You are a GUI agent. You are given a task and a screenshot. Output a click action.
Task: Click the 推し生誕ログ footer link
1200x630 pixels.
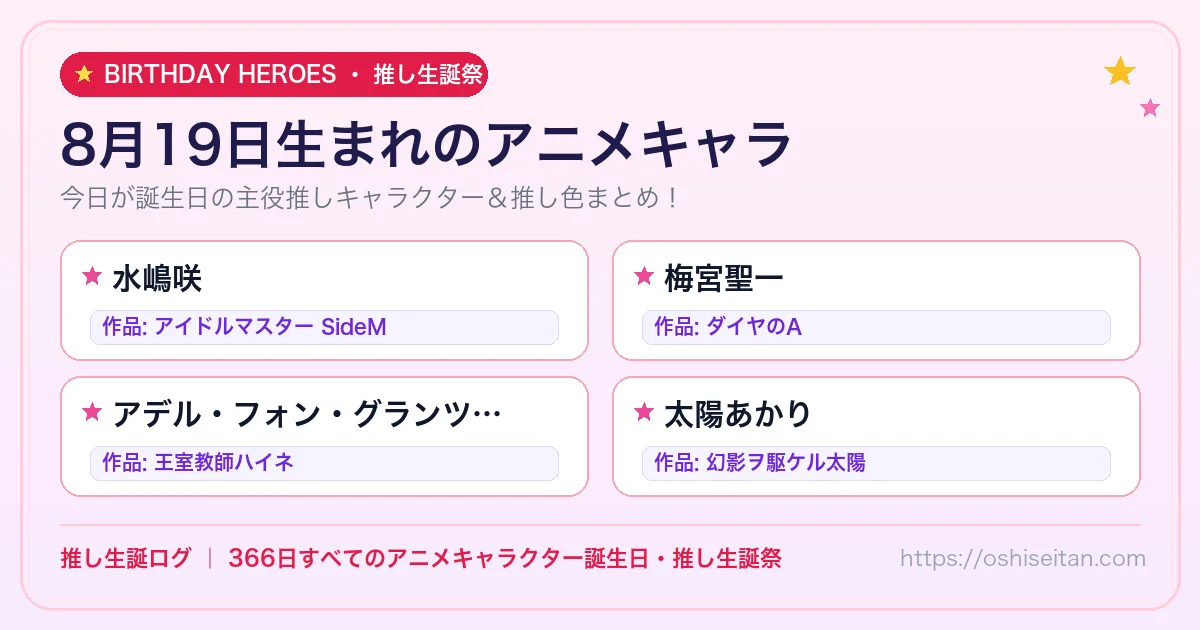click(125, 558)
